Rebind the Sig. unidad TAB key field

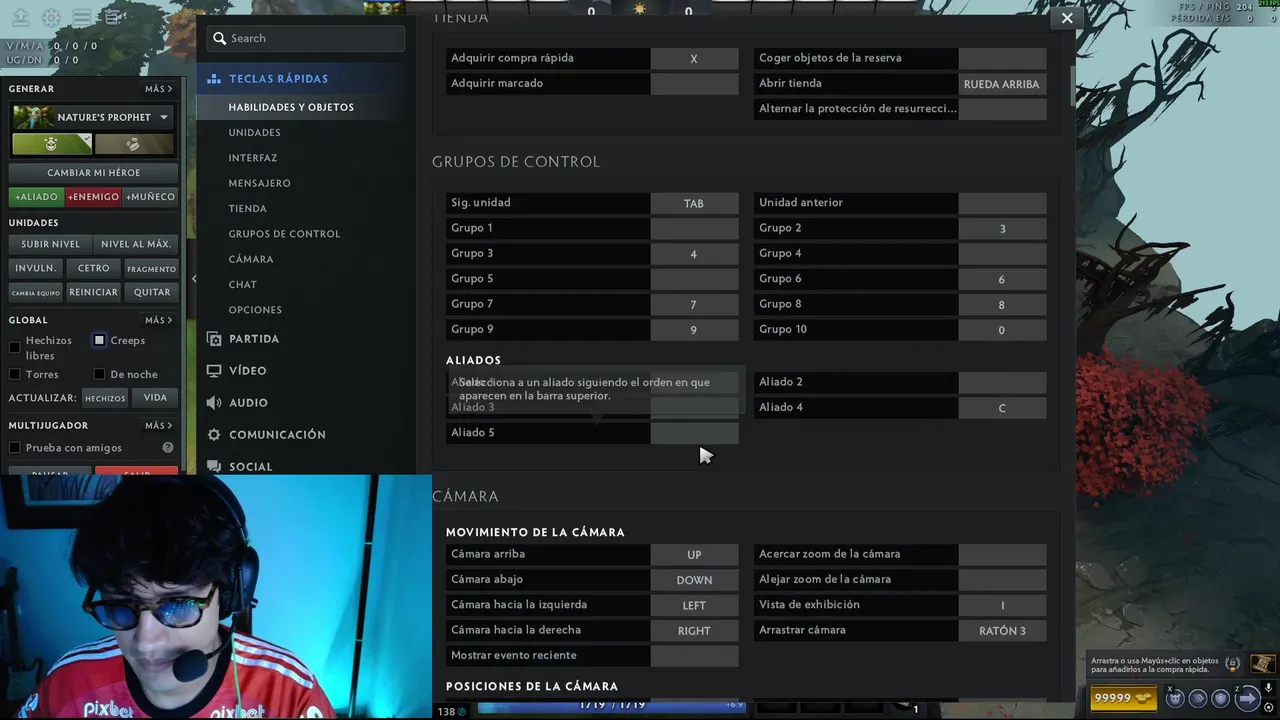[x=694, y=203]
